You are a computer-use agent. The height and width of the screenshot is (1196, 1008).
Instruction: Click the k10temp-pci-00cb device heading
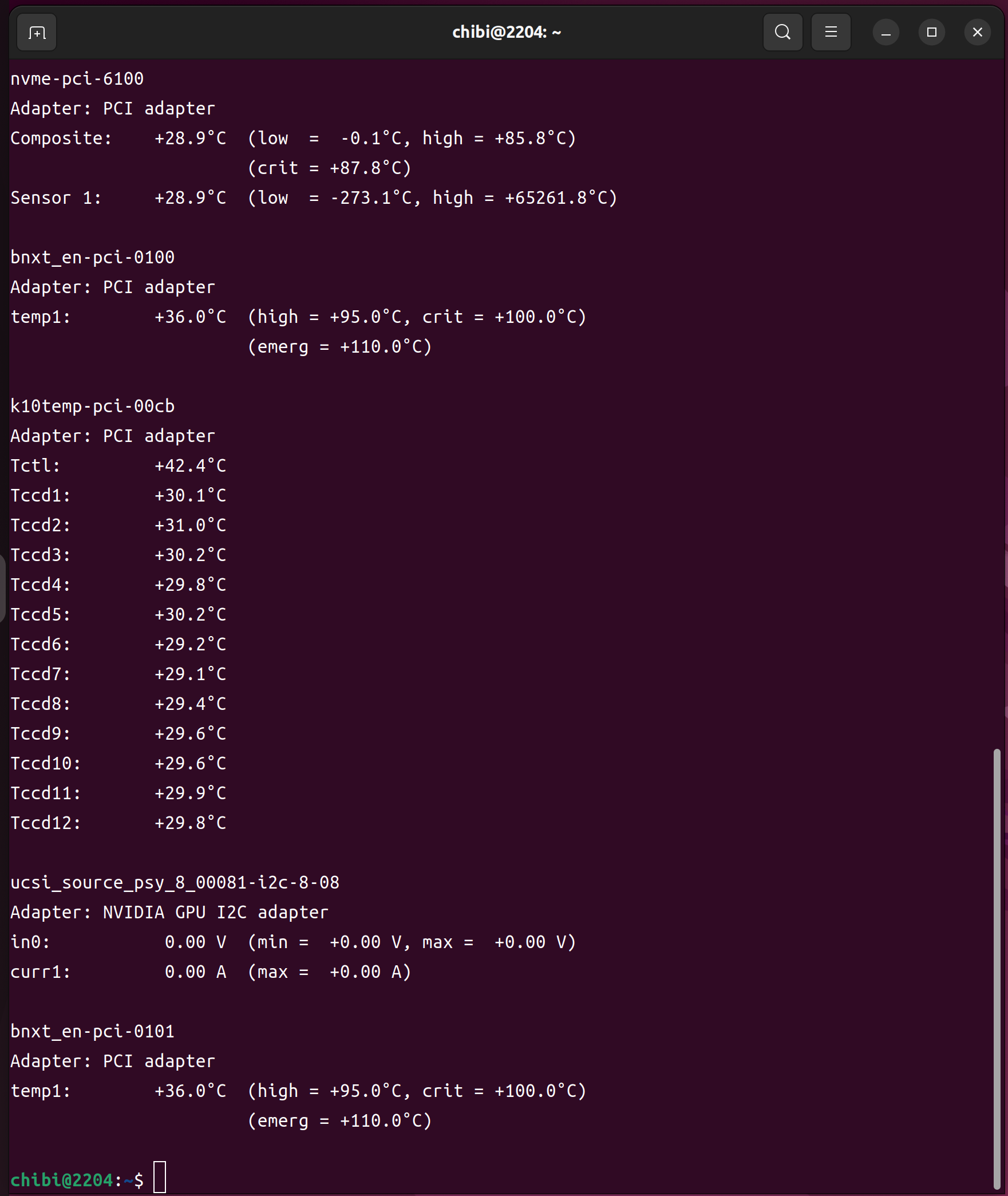click(x=93, y=406)
